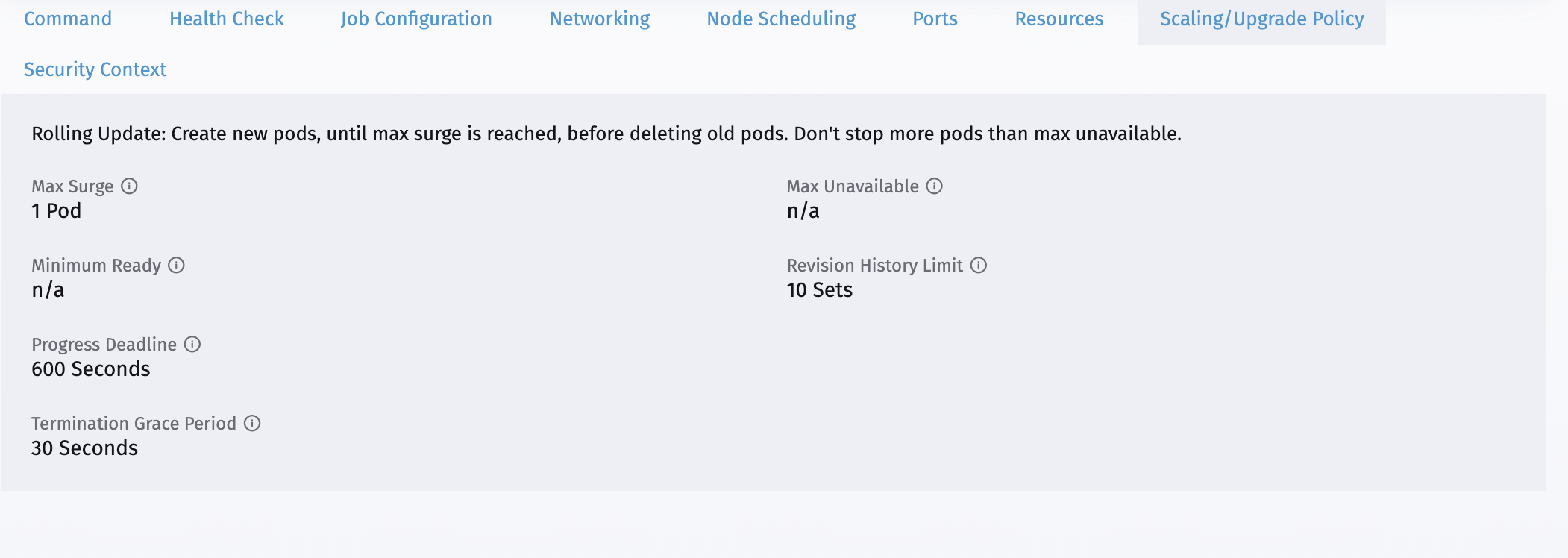Screen dimensions: 1568x558
Task: Click the '30 Seconds' grace period value
Action: 84,448
